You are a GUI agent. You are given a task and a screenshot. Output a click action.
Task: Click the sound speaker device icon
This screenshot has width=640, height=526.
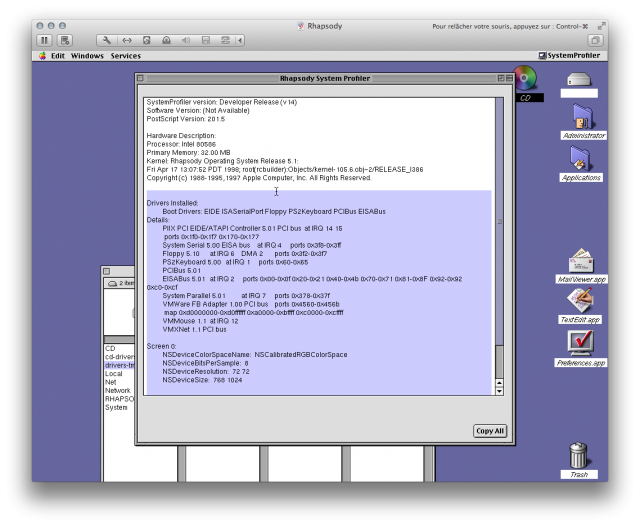coord(186,40)
